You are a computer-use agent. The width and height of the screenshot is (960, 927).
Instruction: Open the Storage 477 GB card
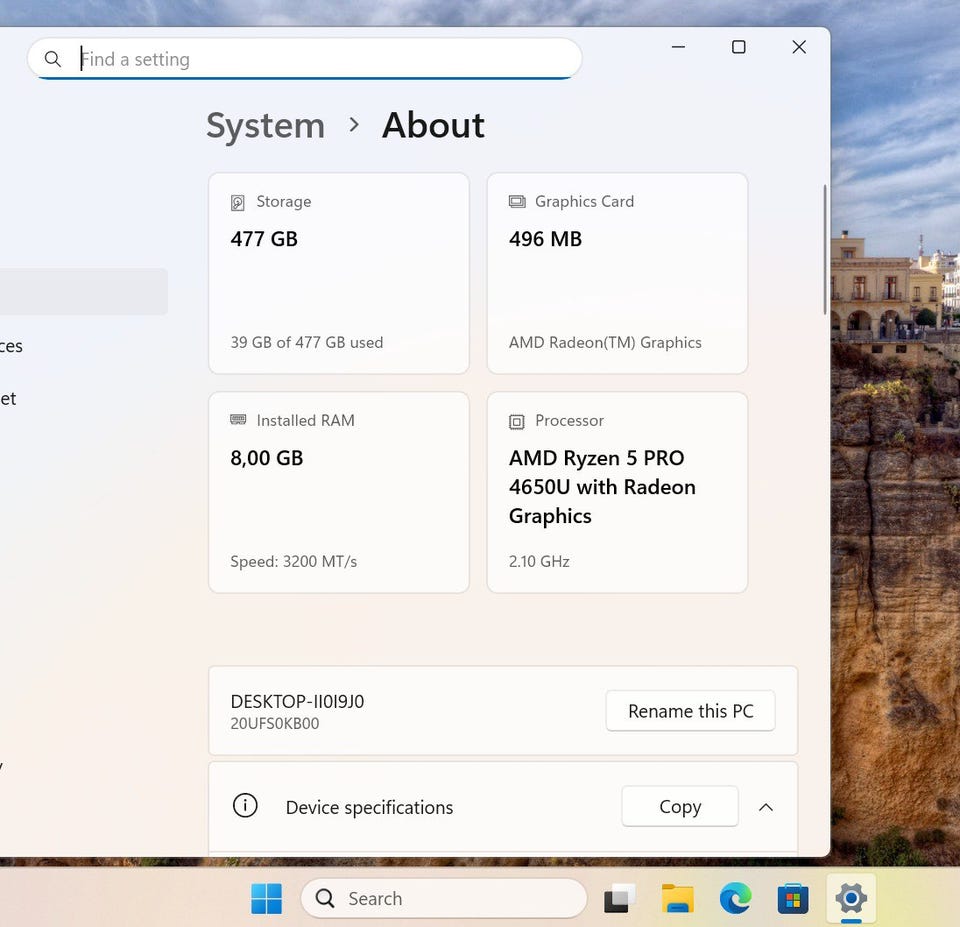pyautogui.click(x=339, y=273)
